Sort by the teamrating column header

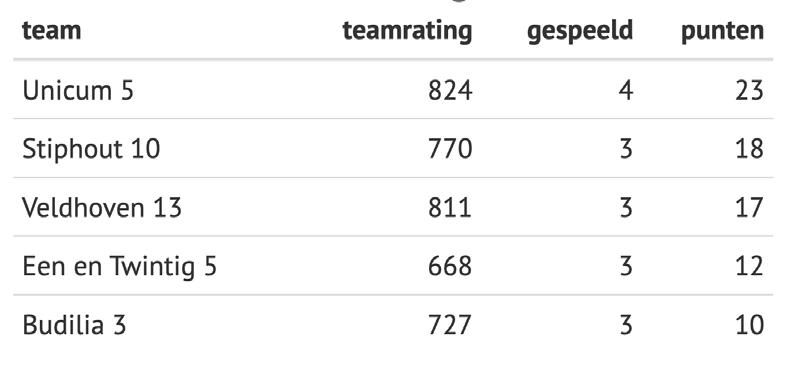[x=407, y=32]
